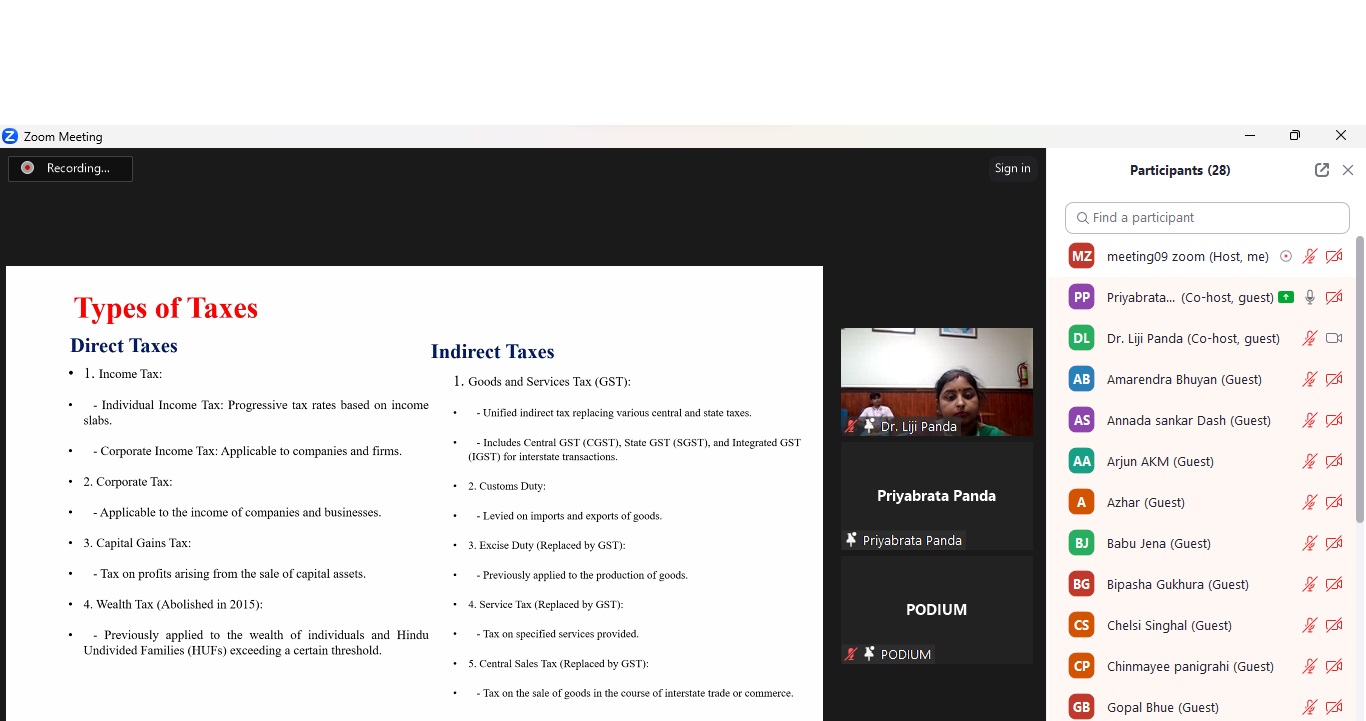This screenshot has width=1366, height=721.
Task: Close the Participants panel
Action: 1348,170
